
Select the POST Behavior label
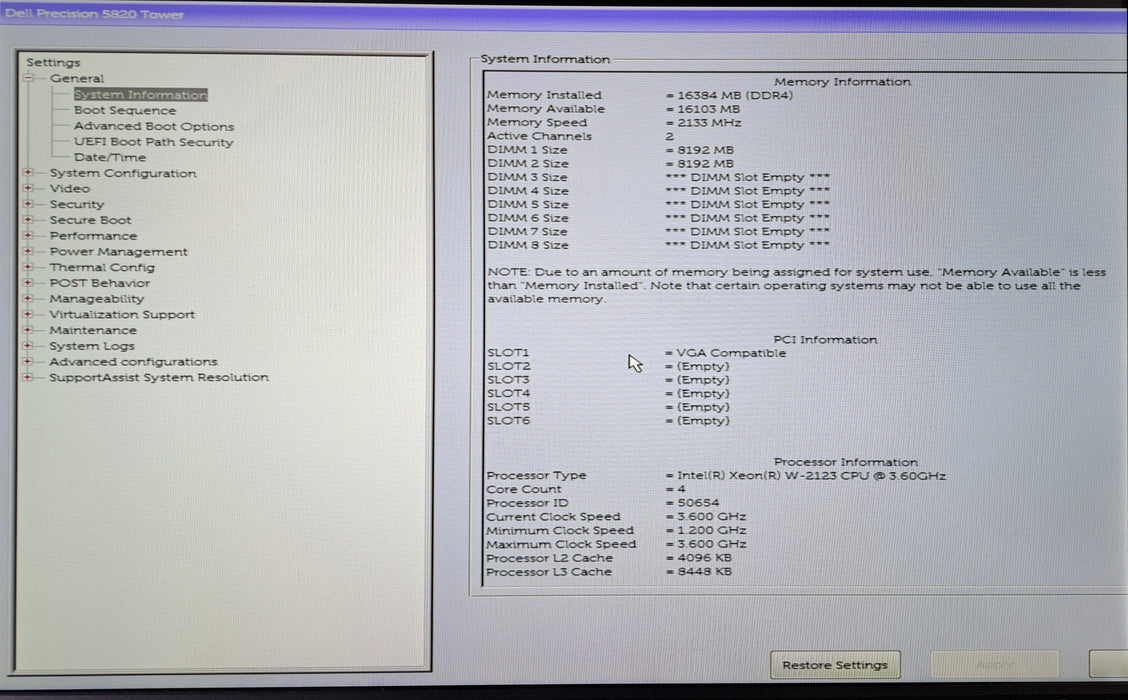pyautogui.click(x=99, y=283)
